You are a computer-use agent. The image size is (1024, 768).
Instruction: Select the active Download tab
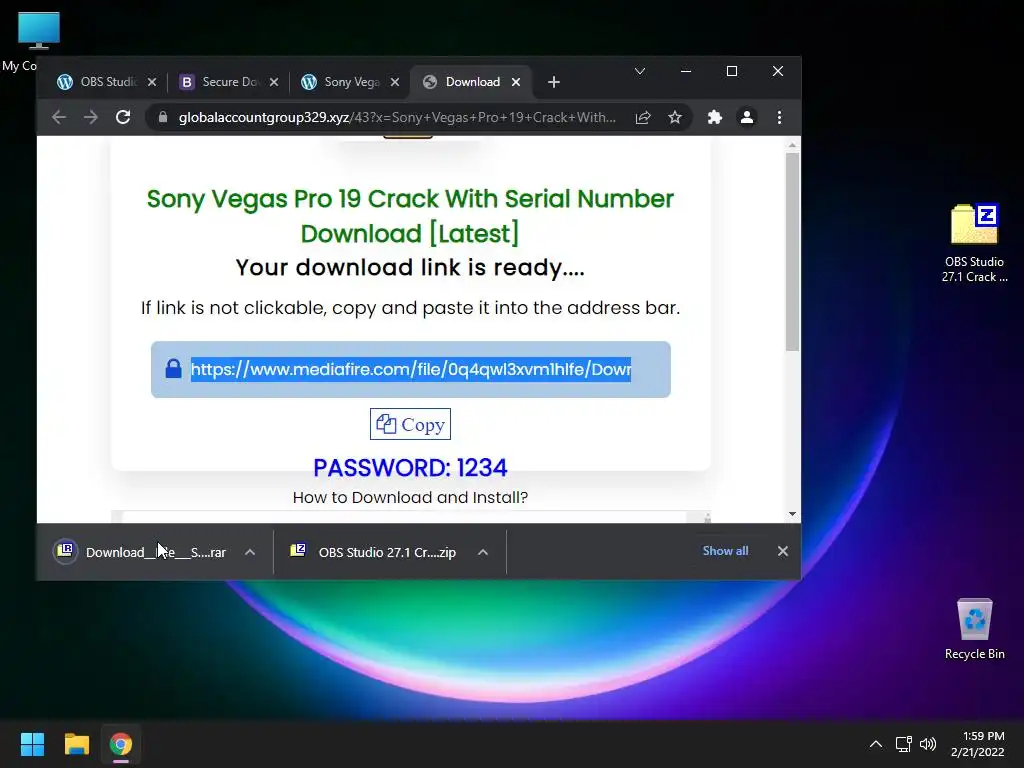[472, 82]
